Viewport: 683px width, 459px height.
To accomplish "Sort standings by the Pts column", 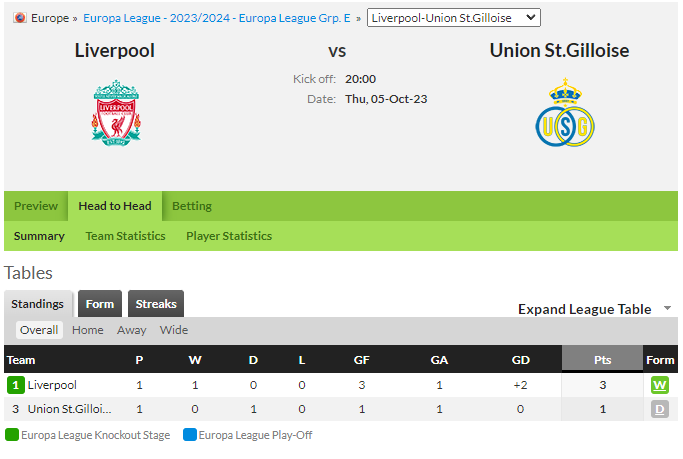I will [x=602, y=359].
